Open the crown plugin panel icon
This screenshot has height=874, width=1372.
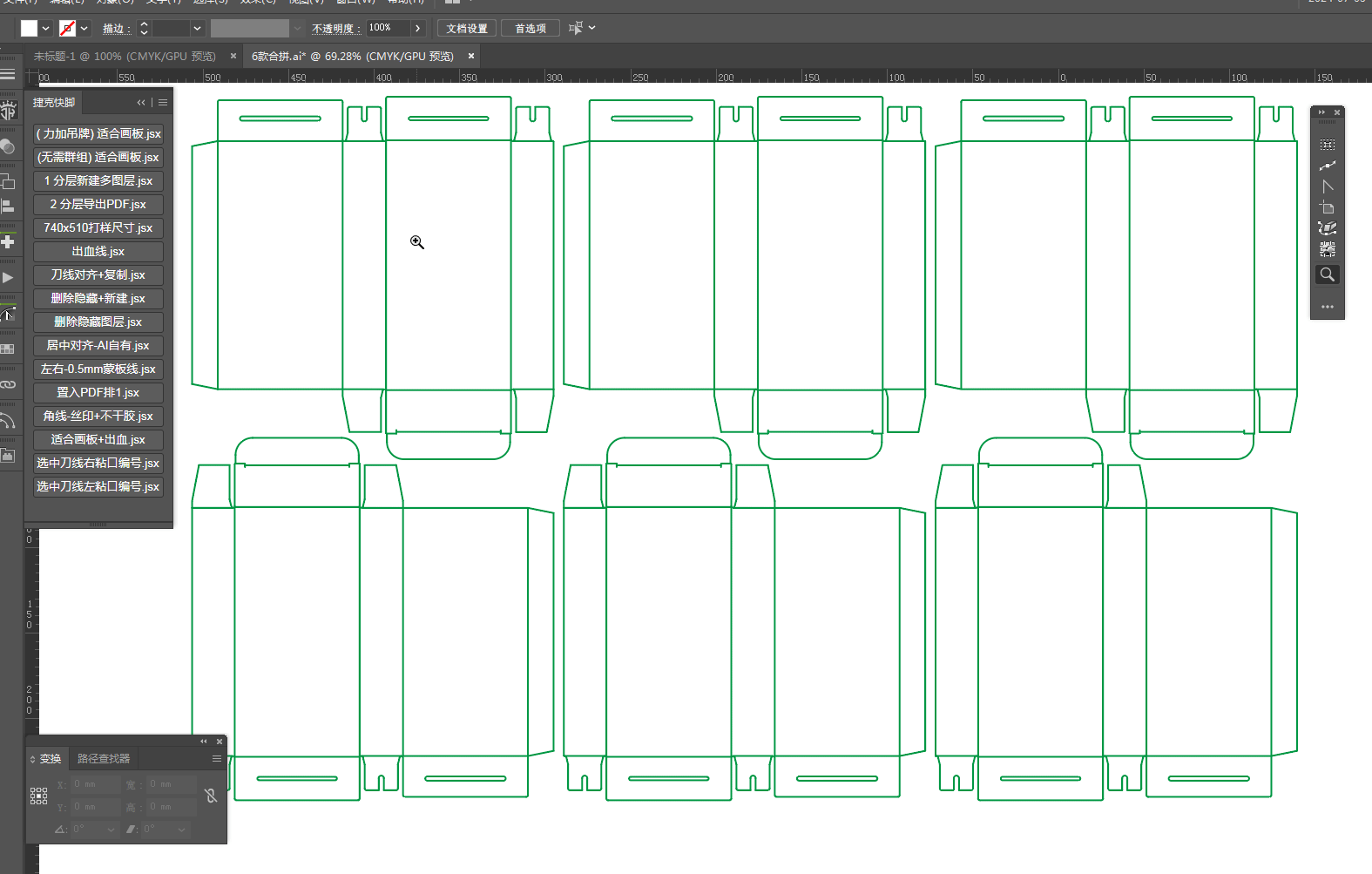tap(8, 111)
